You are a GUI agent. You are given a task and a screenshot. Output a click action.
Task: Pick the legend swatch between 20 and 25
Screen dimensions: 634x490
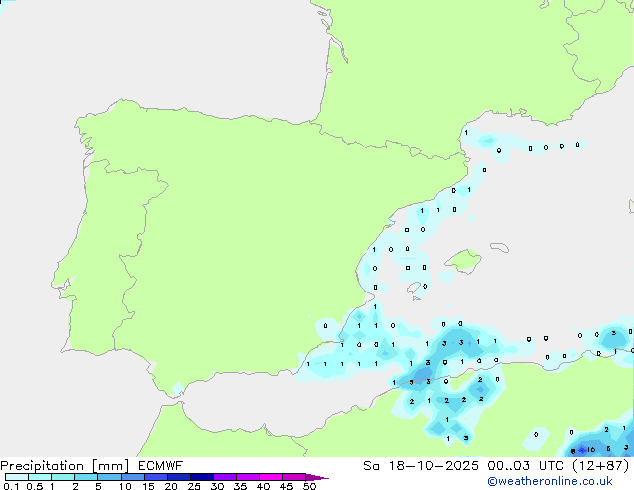(x=179, y=477)
